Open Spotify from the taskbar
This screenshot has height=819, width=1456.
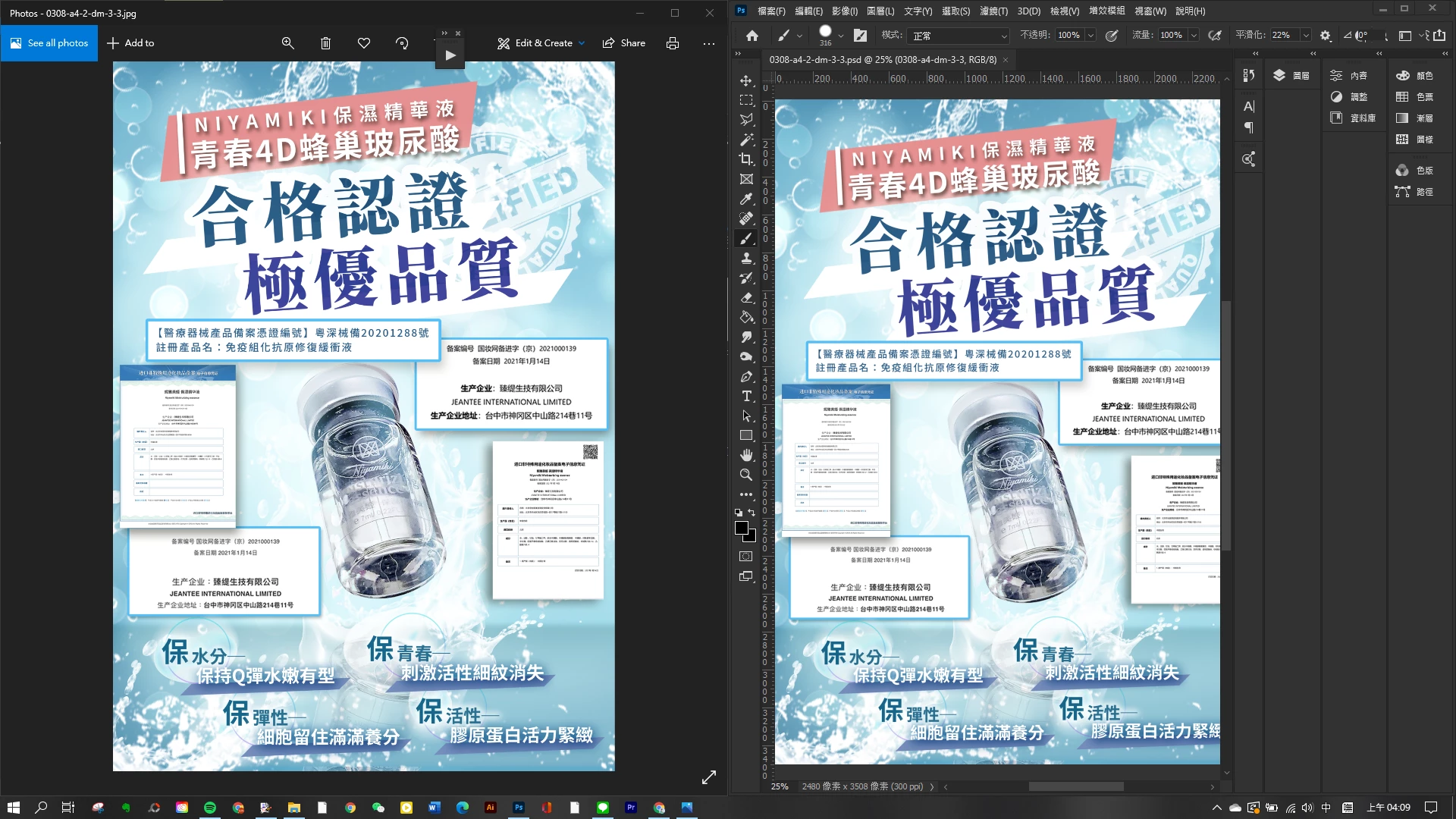coord(210,808)
